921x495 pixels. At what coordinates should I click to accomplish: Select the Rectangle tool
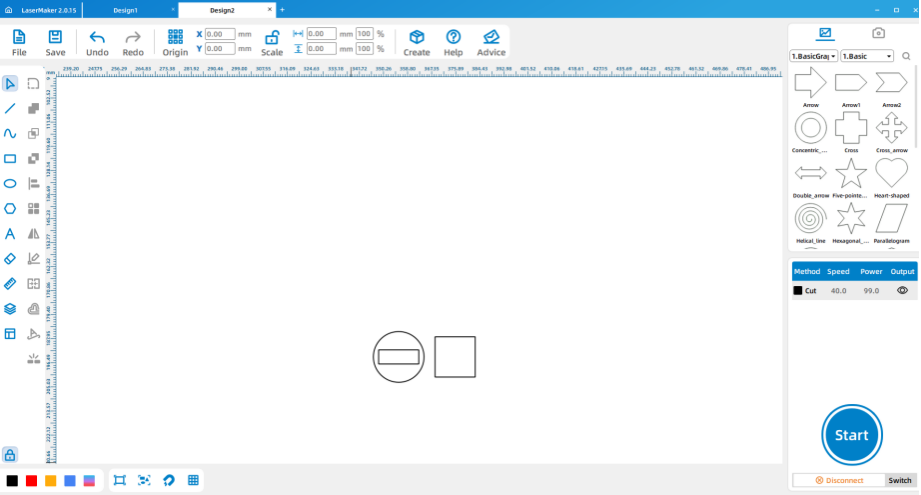tap(10, 159)
